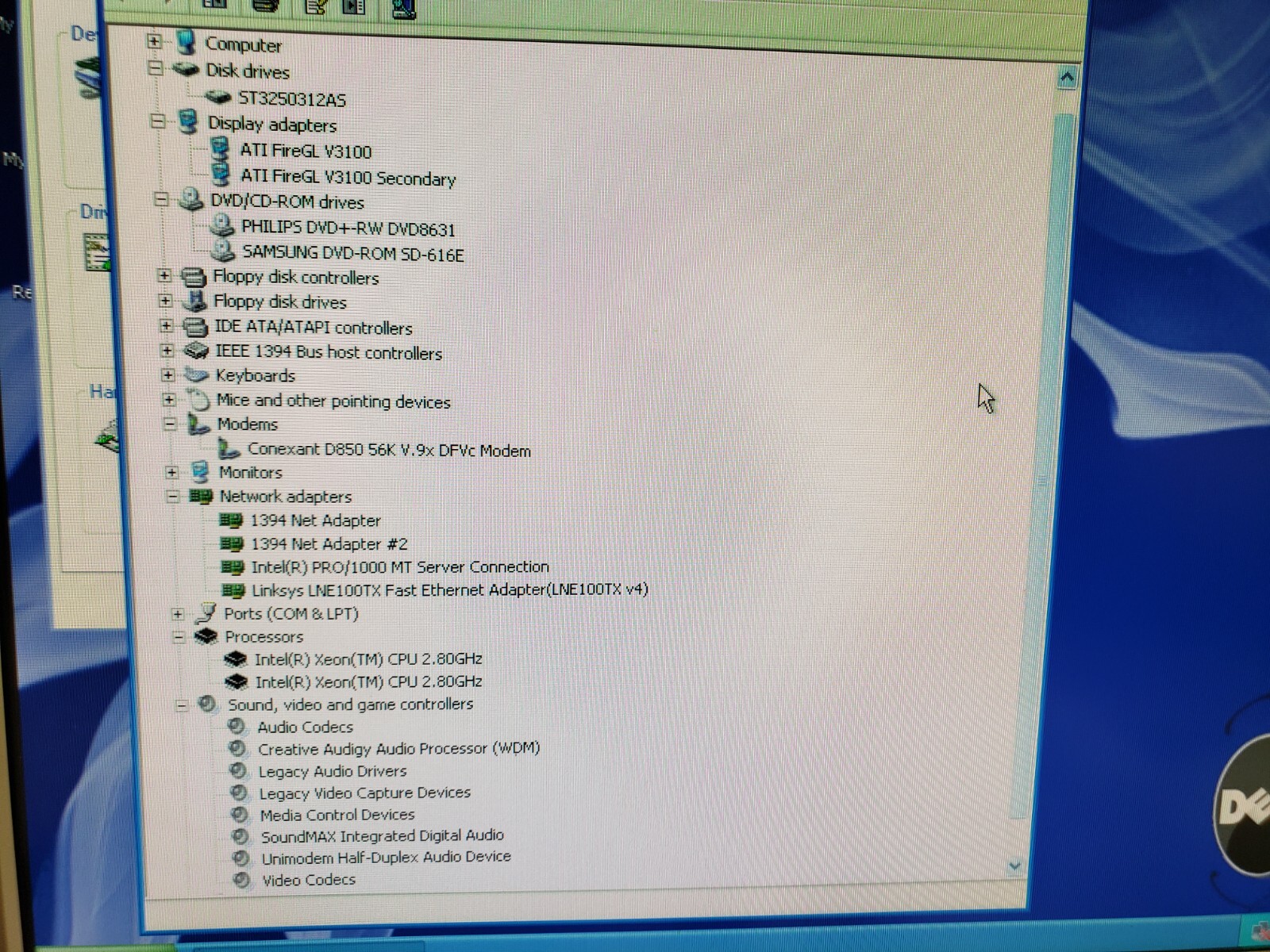The width and height of the screenshot is (1270, 952).
Task: Select the Ports (COM & LPT) icon
Action: (206, 612)
